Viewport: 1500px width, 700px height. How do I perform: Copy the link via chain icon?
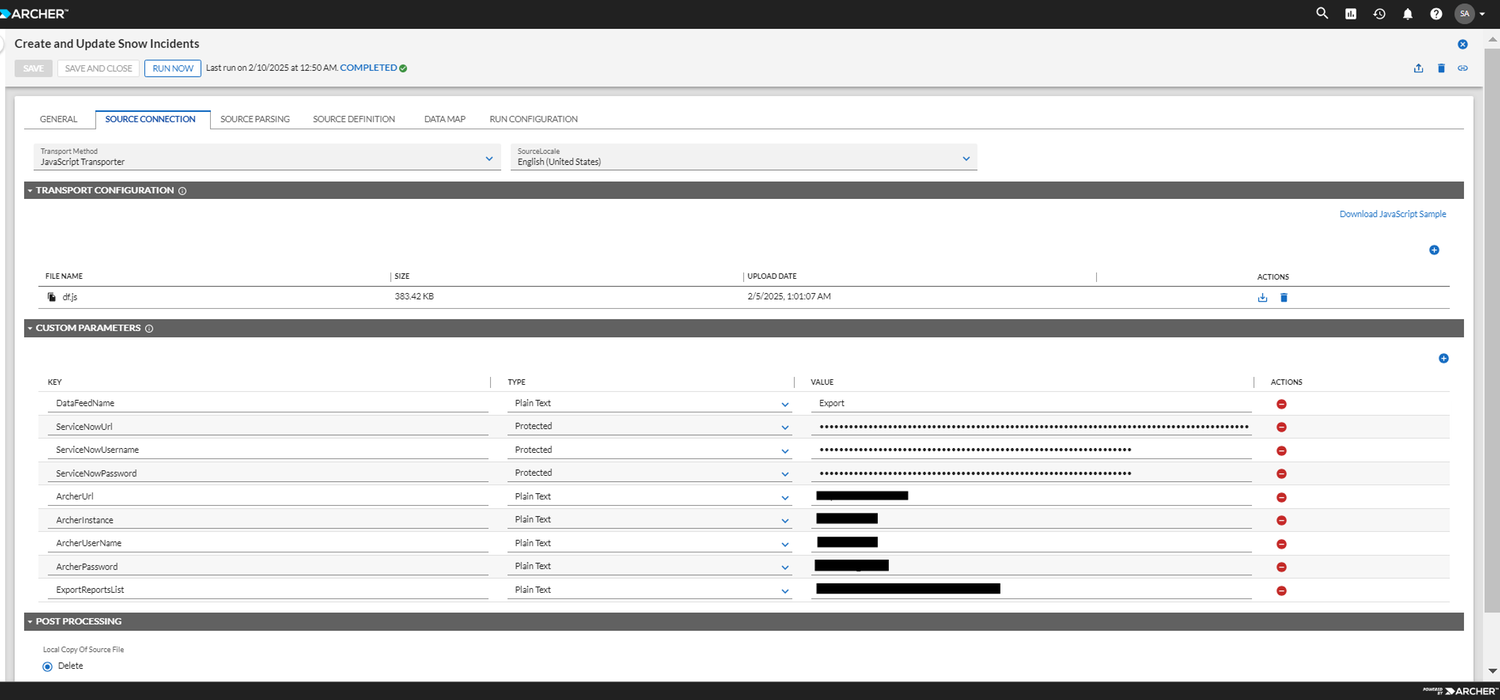coord(1462,68)
